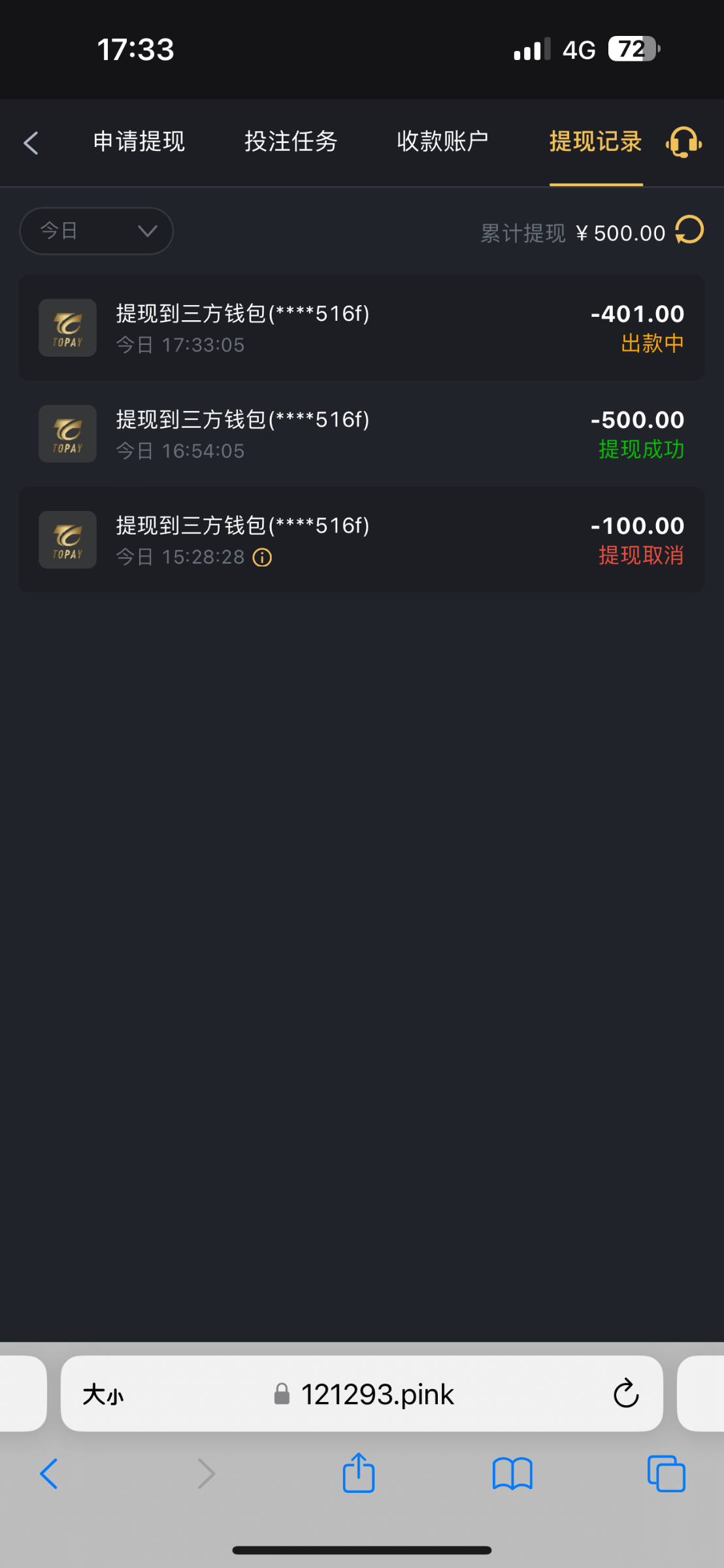Open Safari bookmarks icon
The width and height of the screenshot is (724, 1568).
tap(512, 1474)
